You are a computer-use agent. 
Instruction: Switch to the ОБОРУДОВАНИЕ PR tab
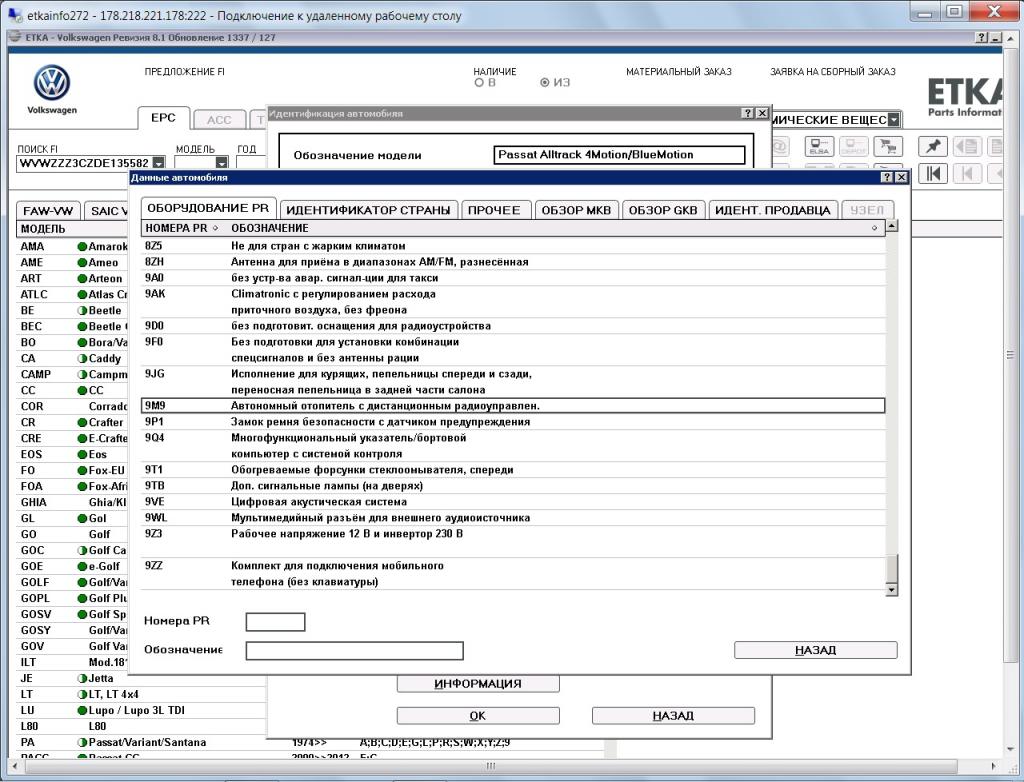coord(208,208)
